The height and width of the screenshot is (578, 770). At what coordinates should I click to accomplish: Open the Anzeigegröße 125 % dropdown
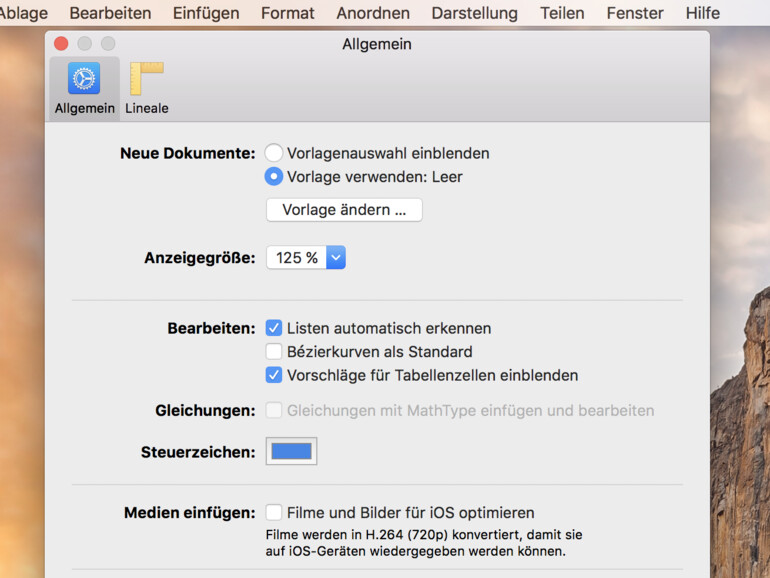pos(306,258)
